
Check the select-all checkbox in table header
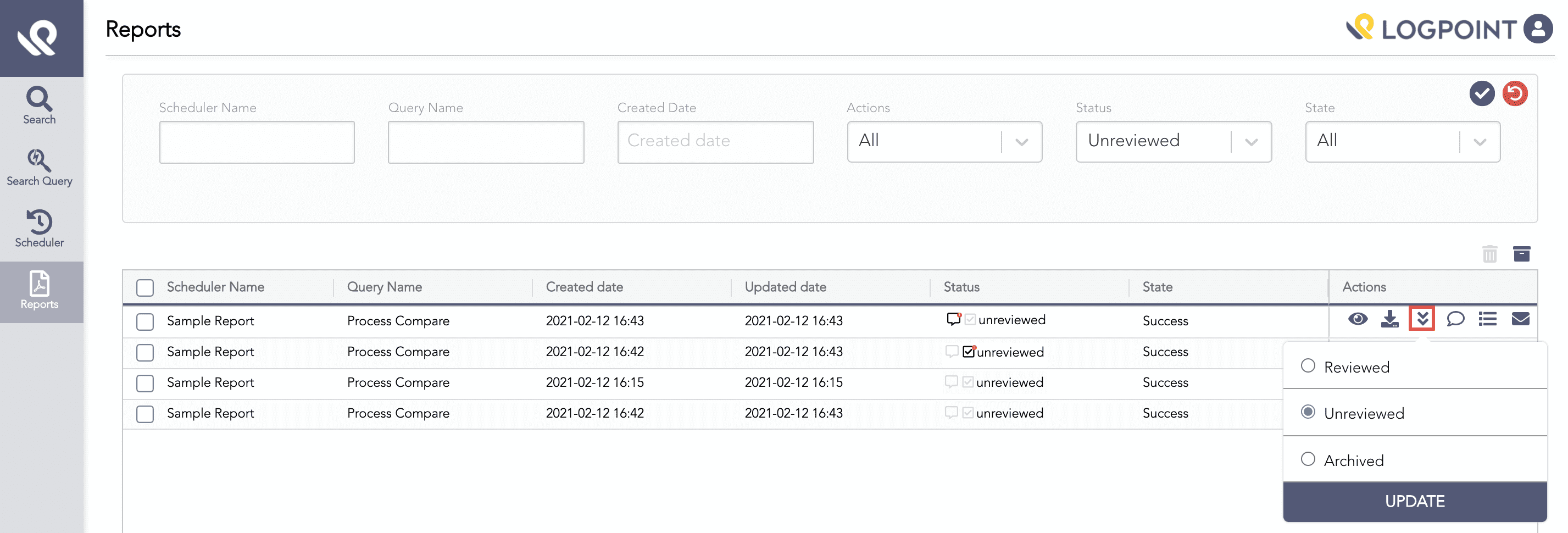pos(145,287)
